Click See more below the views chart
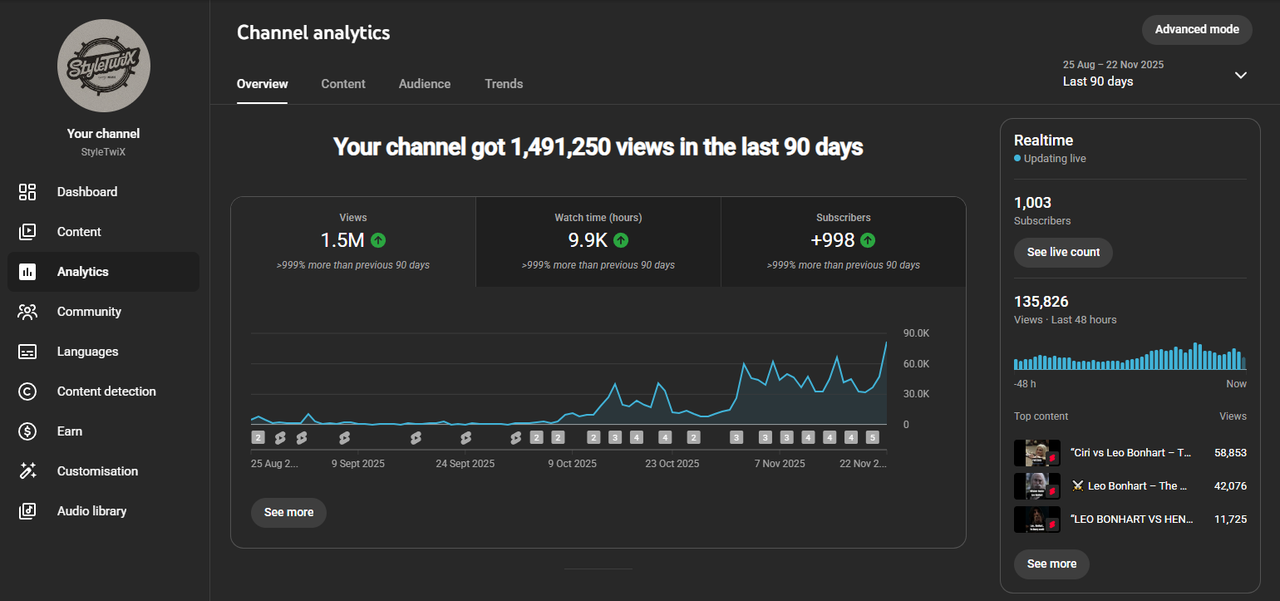The width and height of the screenshot is (1280, 601). click(x=289, y=512)
